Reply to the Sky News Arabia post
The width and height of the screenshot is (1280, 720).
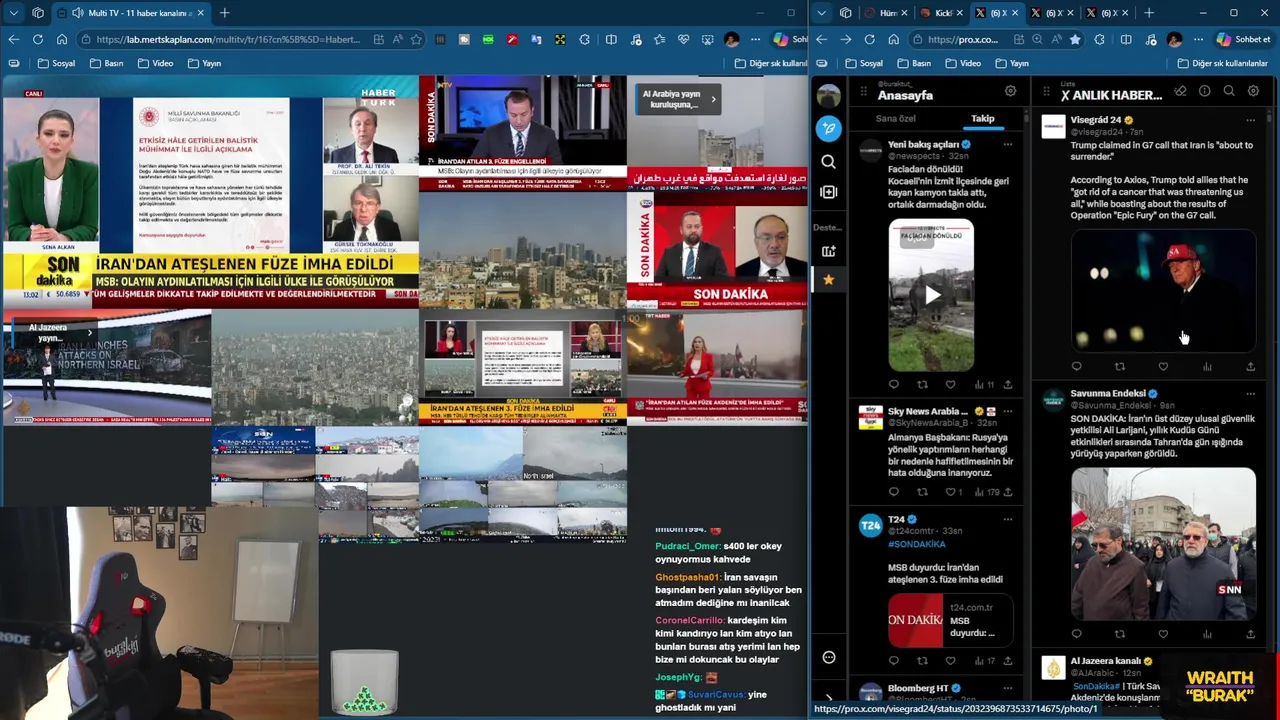click(x=894, y=492)
